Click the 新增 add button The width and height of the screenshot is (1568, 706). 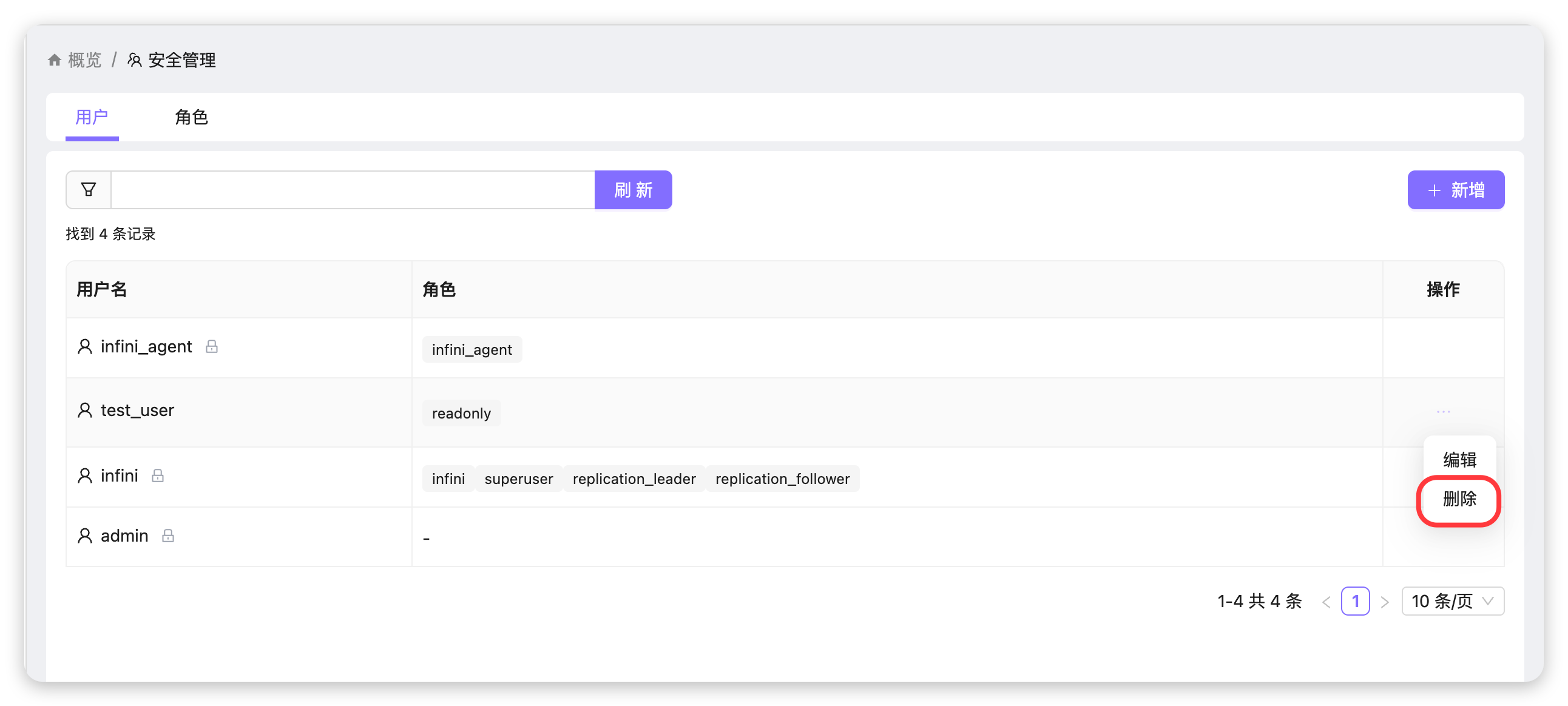point(1455,190)
